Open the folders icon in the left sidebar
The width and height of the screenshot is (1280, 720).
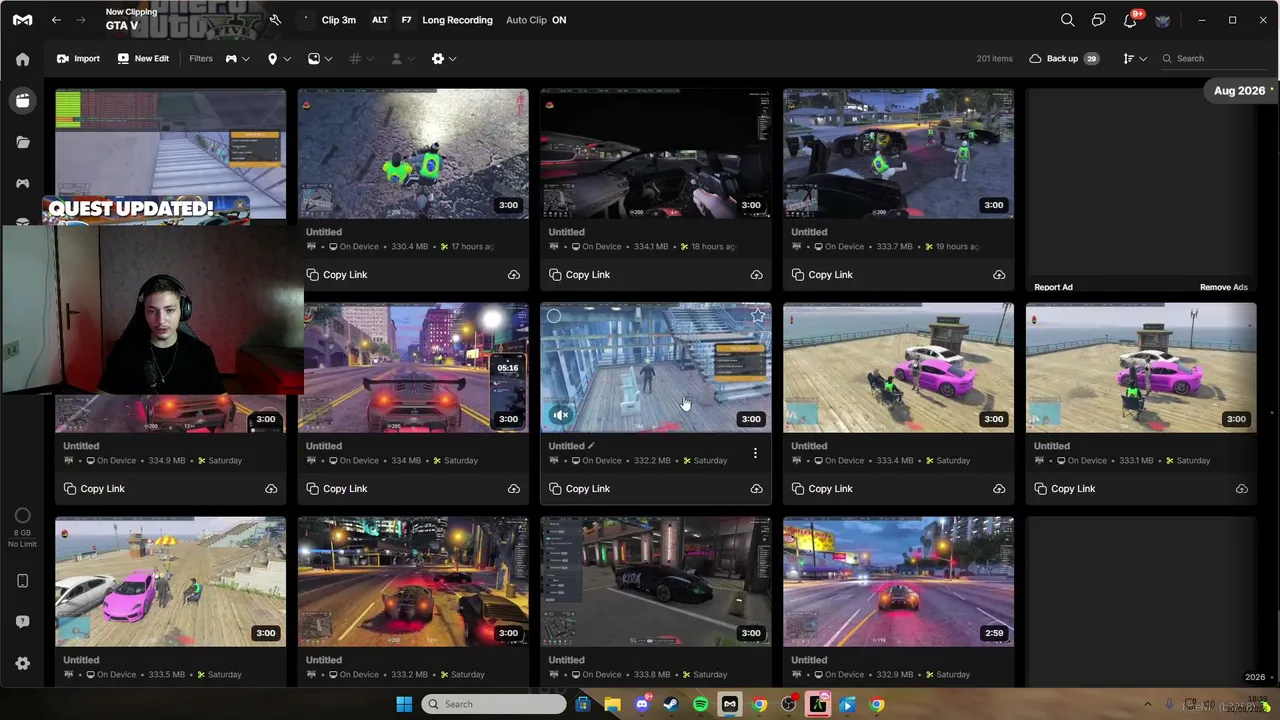(x=23, y=142)
